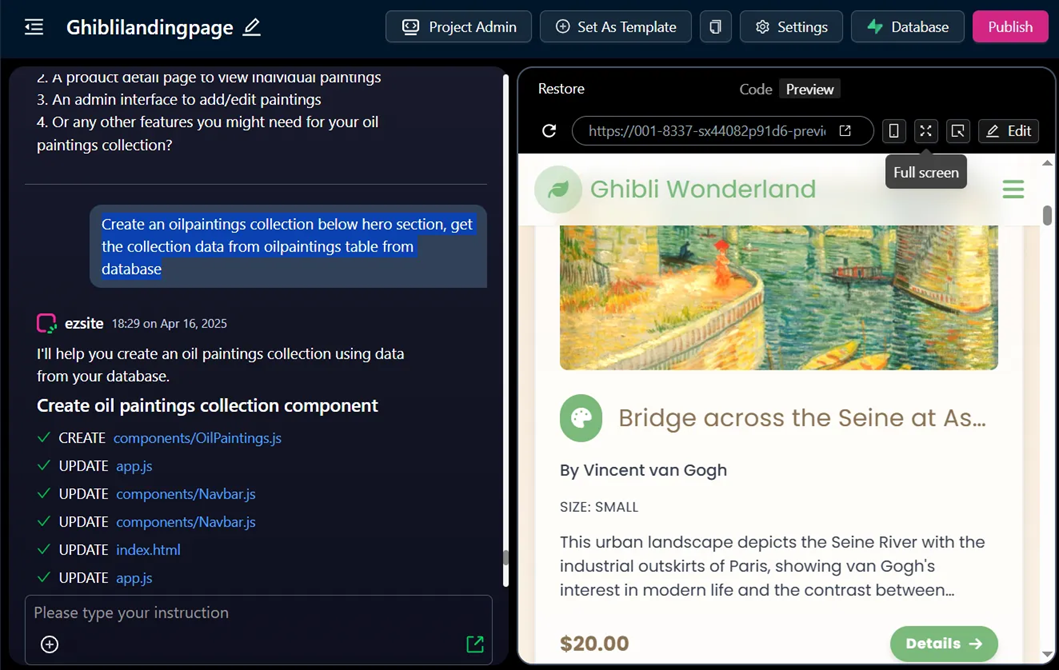Click the Details button on the painting card
This screenshot has width=1059, height=670.
944,644
